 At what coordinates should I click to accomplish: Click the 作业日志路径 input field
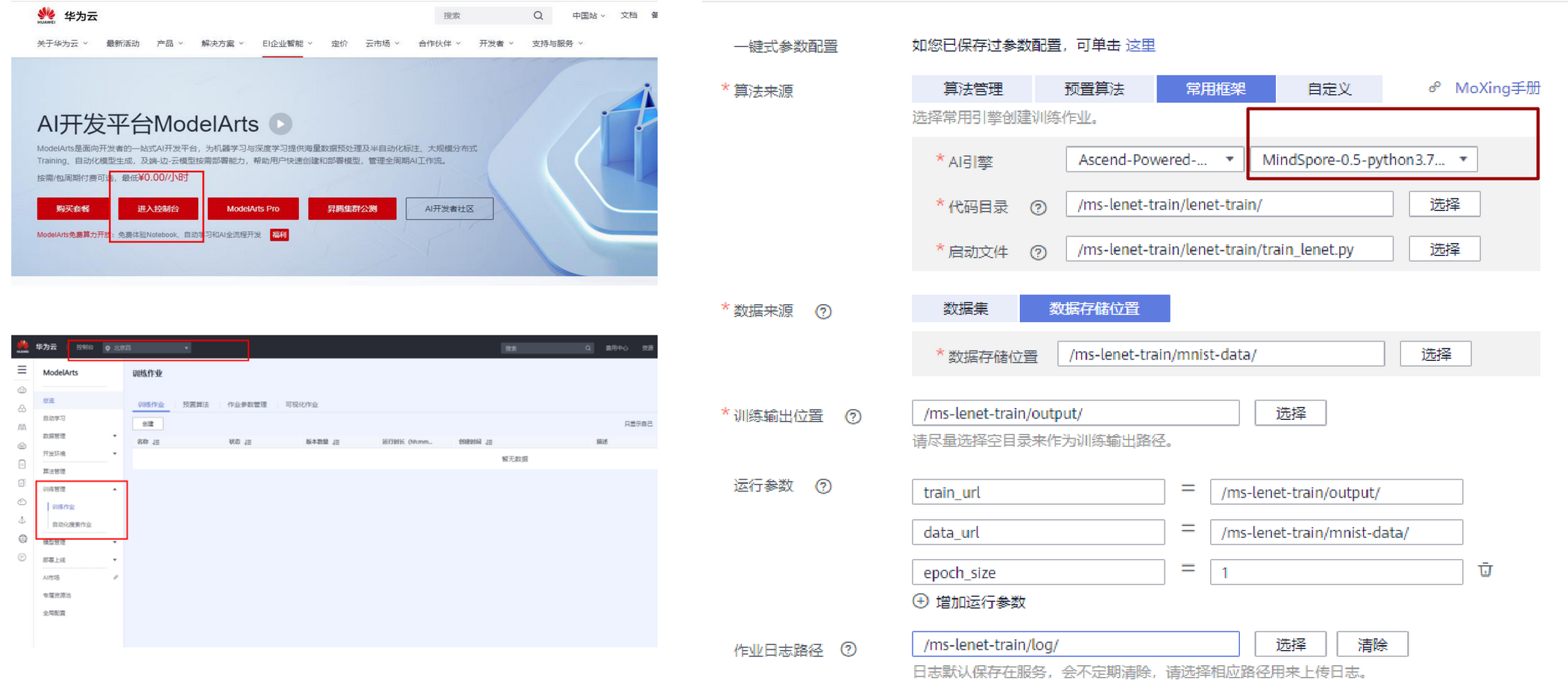tap(1075, 644)
